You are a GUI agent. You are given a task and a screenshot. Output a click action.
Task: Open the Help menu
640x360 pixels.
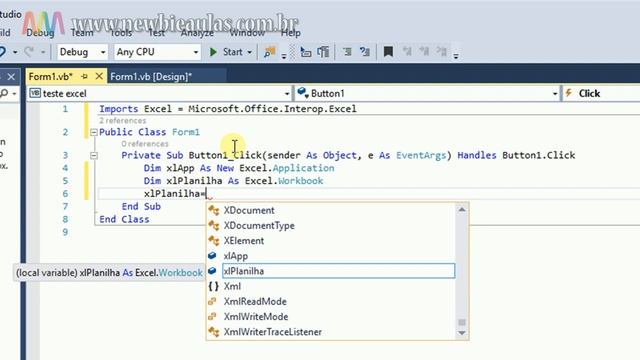pyautogui.click(x=291, y=33)
